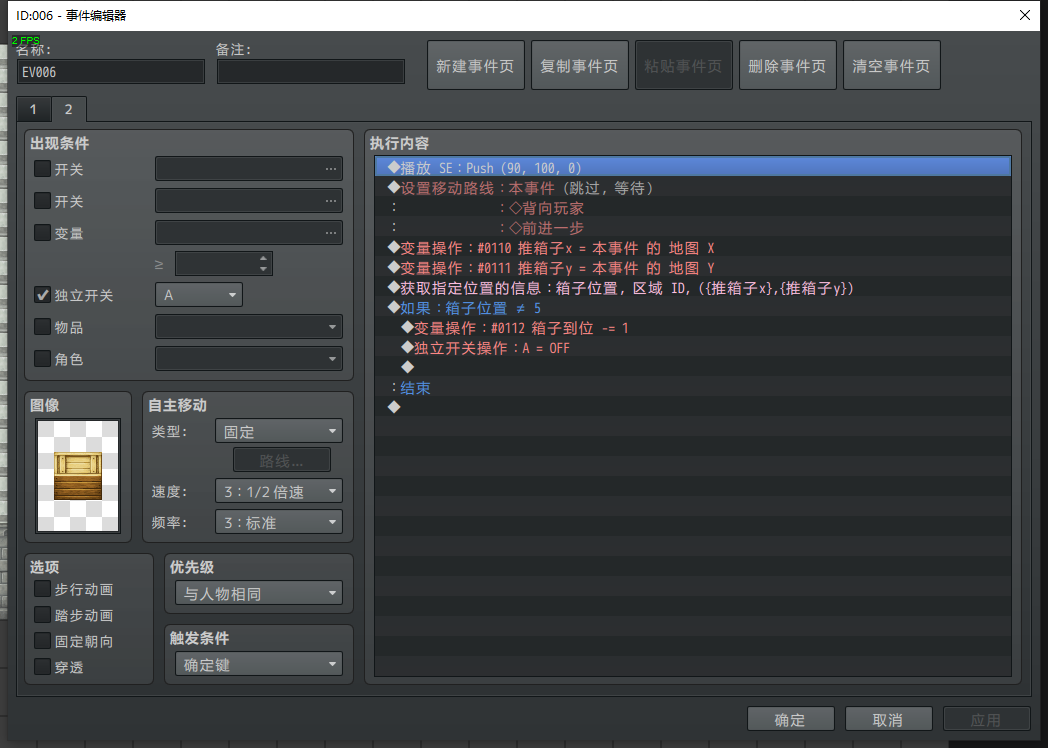Select the empty command line inside the branch
1048x748 pixels.
point(693,368)
